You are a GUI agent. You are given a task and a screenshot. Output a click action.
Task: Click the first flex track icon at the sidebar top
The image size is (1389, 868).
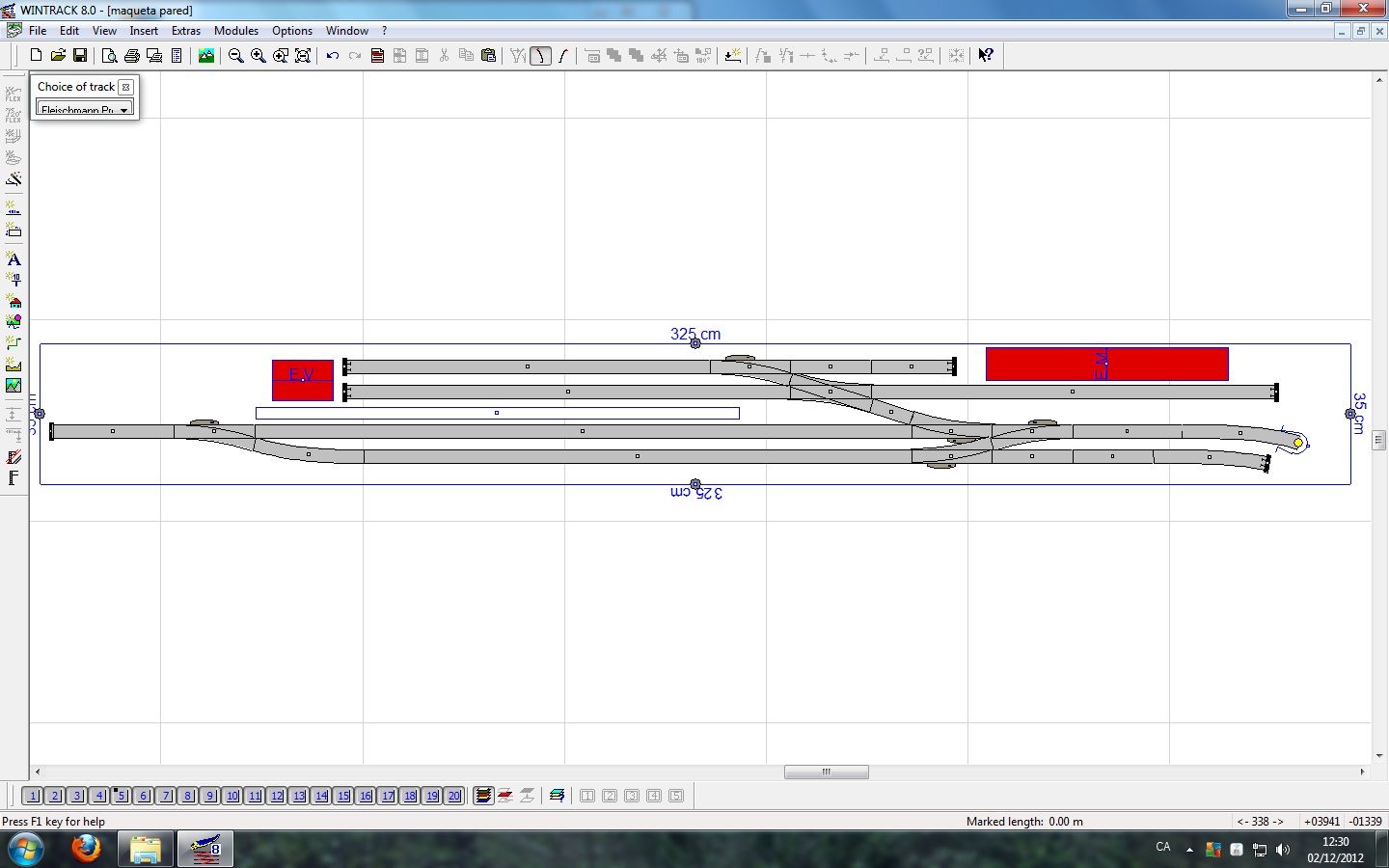point(14,94)
